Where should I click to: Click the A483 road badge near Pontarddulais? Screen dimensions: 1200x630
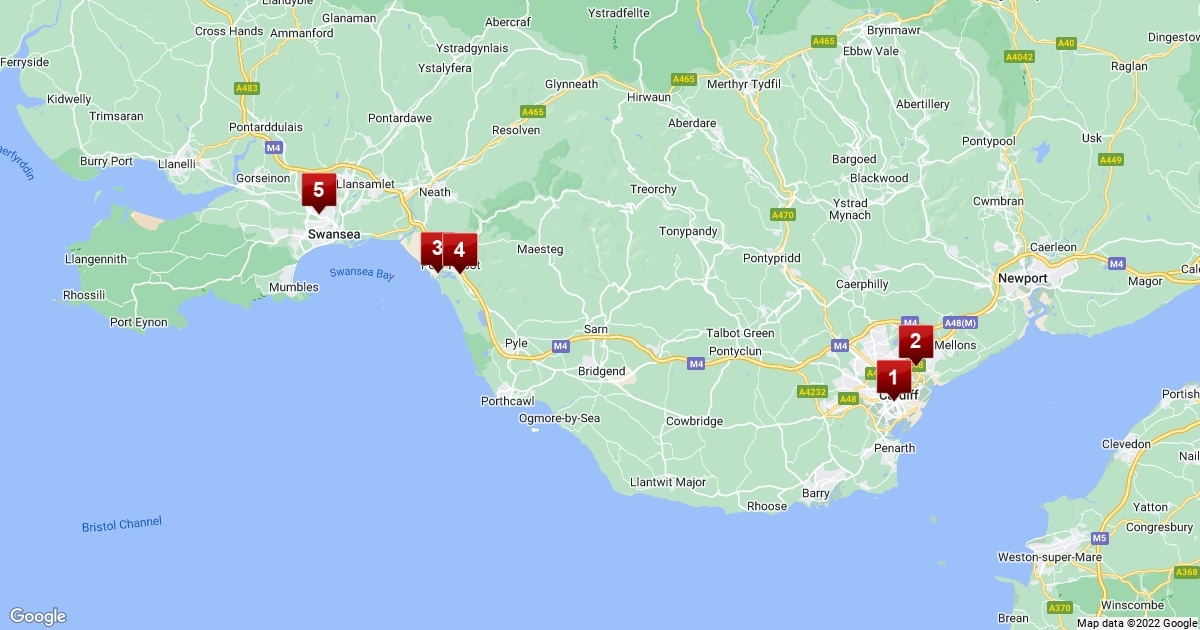(x=247, y=88)
